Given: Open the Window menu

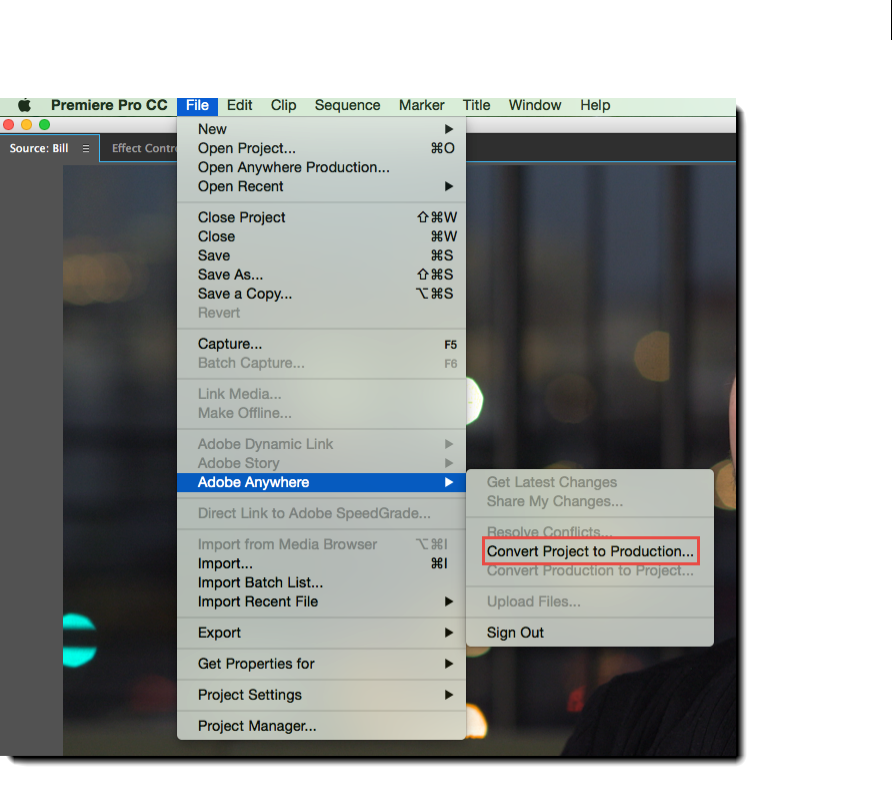Looking at the screenshot, I should (535, 105).
